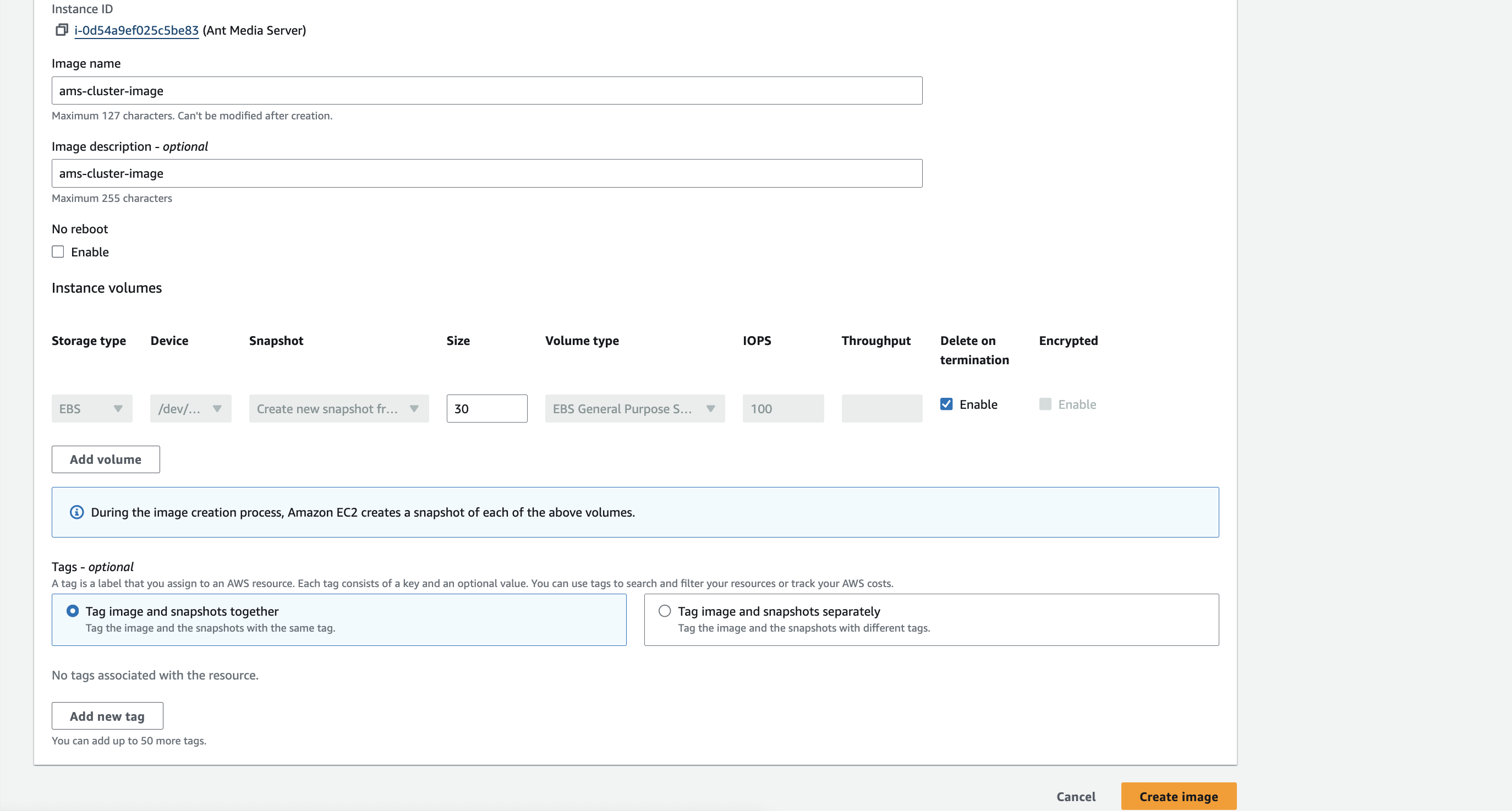Open the EBS storage type dropdown
The image size is (1512, 811).
pyautogui.click(x=92, y=409)
